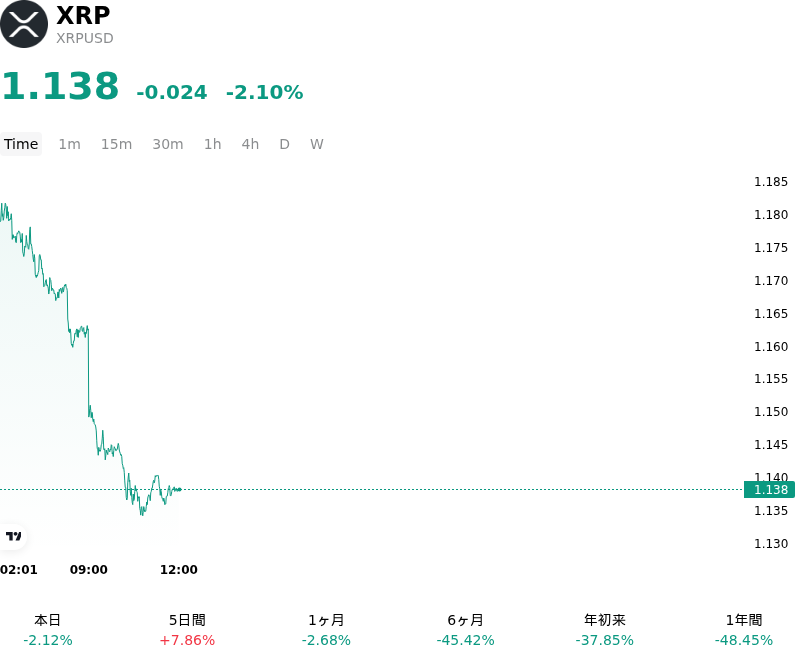Show 5日間 performance range
Screen dimensions: 800x660
187,630
